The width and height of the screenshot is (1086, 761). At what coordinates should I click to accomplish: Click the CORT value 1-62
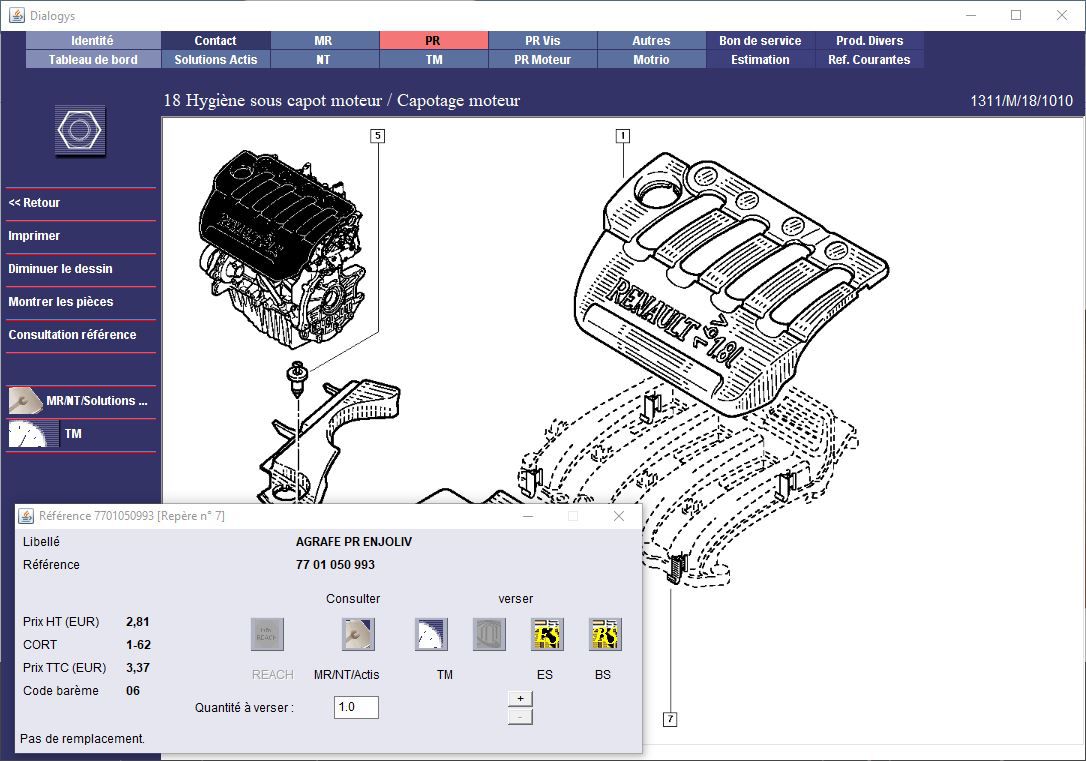click(x=139, y=645)
